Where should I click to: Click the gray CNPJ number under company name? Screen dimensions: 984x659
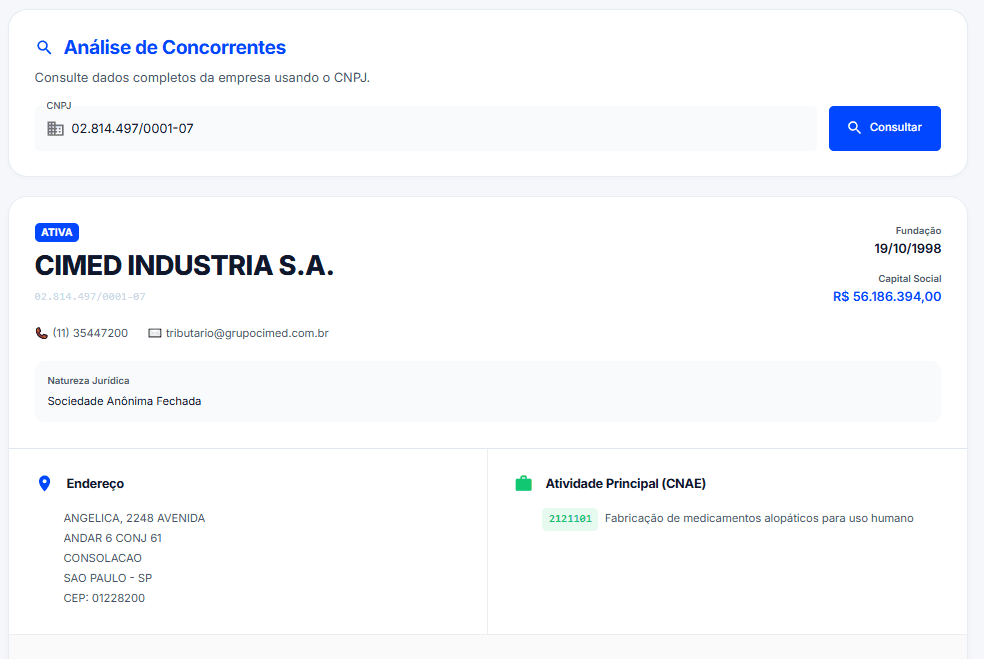click(x=90, y=297)
